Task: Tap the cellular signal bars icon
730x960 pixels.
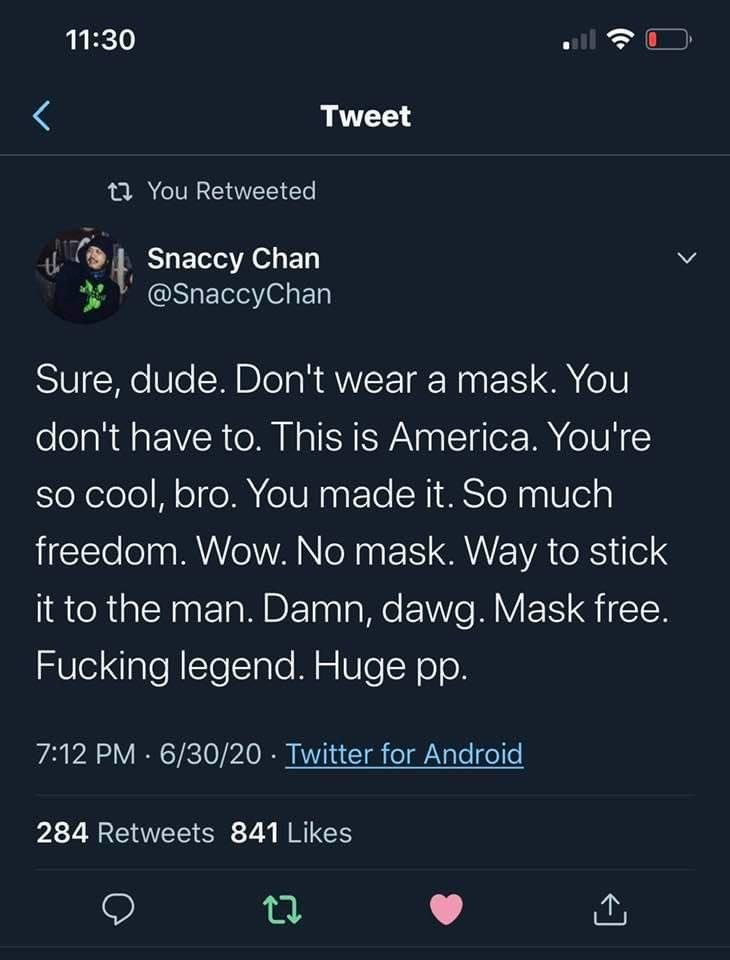Action: tap(578, 42)
